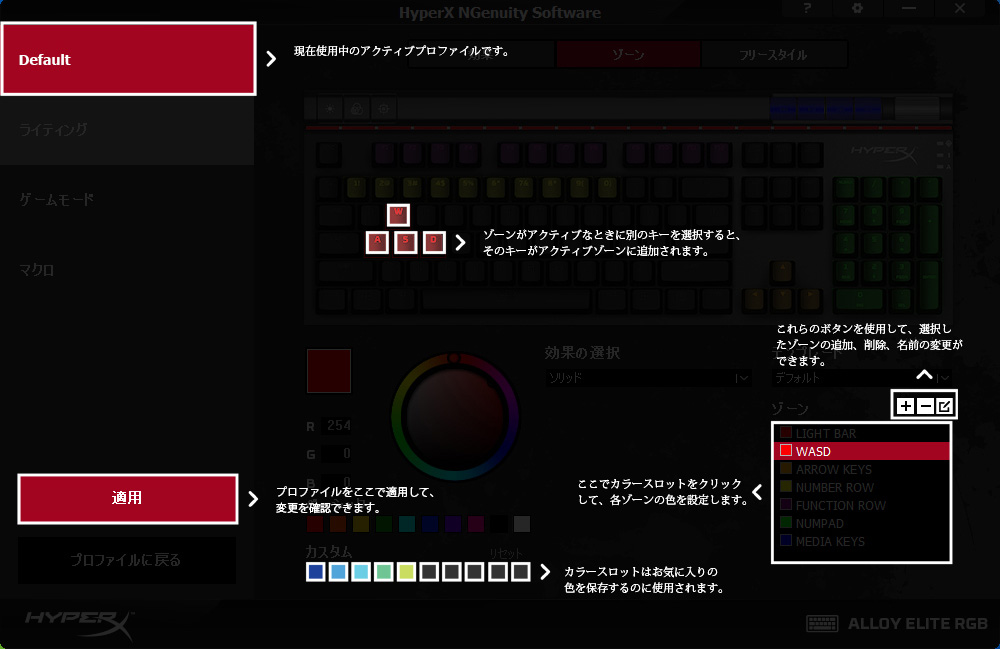The image size is (1000, 649).
Task: Apply the profile with the 適用 button
Action: tap(128, 499)
